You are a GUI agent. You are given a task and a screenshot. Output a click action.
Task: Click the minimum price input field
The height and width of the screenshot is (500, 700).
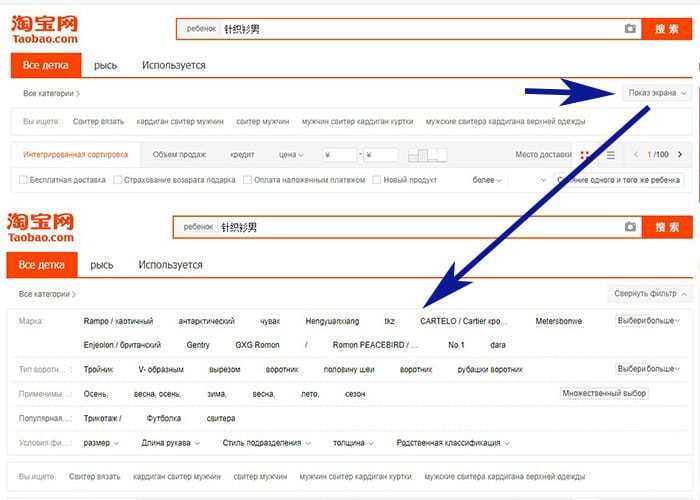tap(342, 155)
